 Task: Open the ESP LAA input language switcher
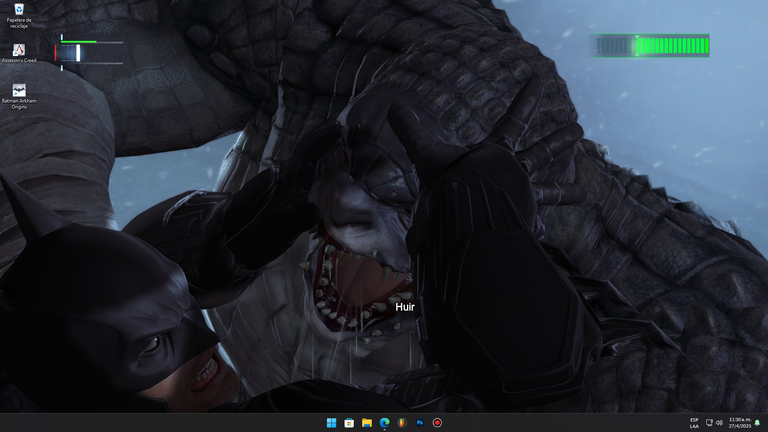click(x=694, y=423)
